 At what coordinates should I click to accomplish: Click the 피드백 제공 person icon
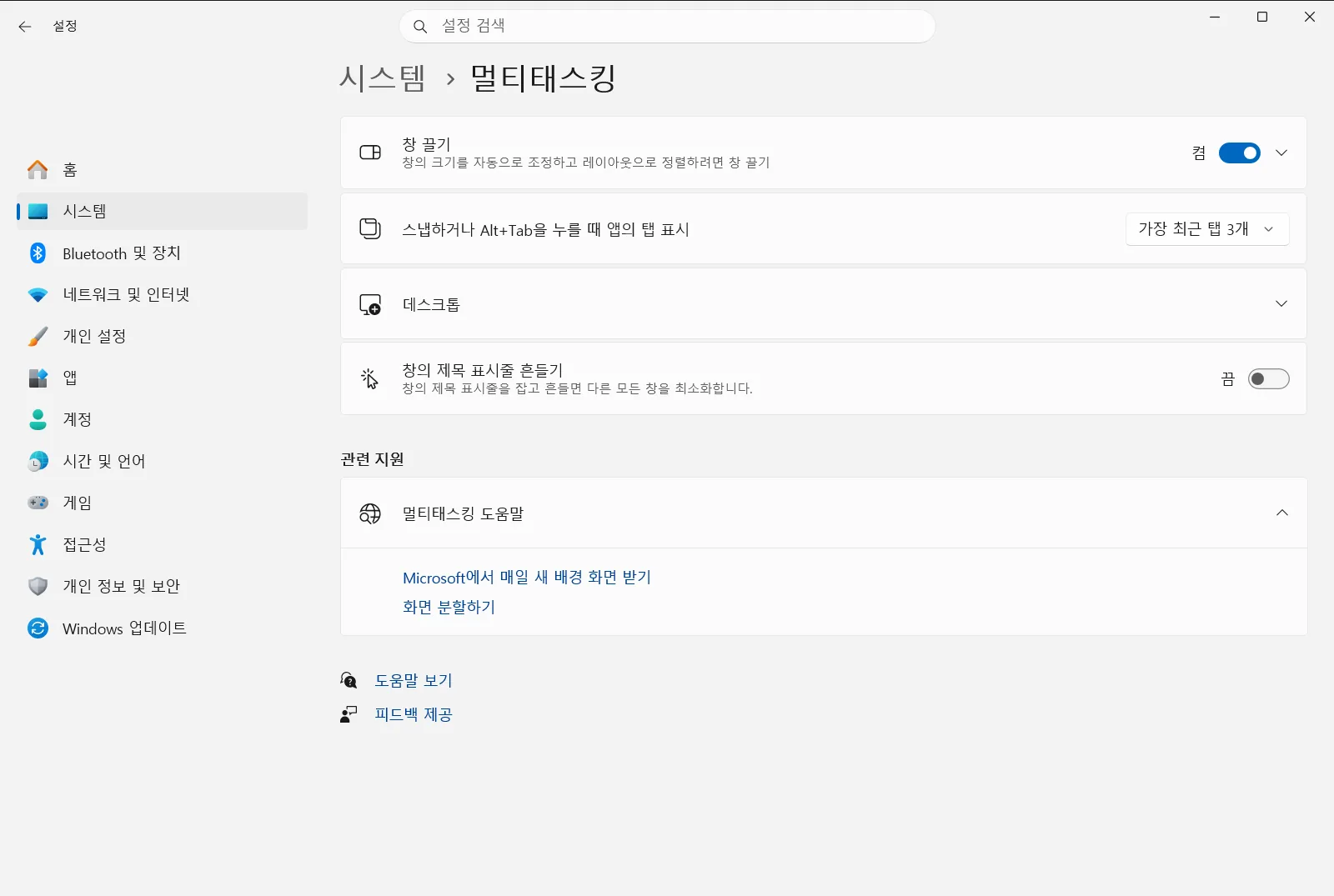(349, 715)
